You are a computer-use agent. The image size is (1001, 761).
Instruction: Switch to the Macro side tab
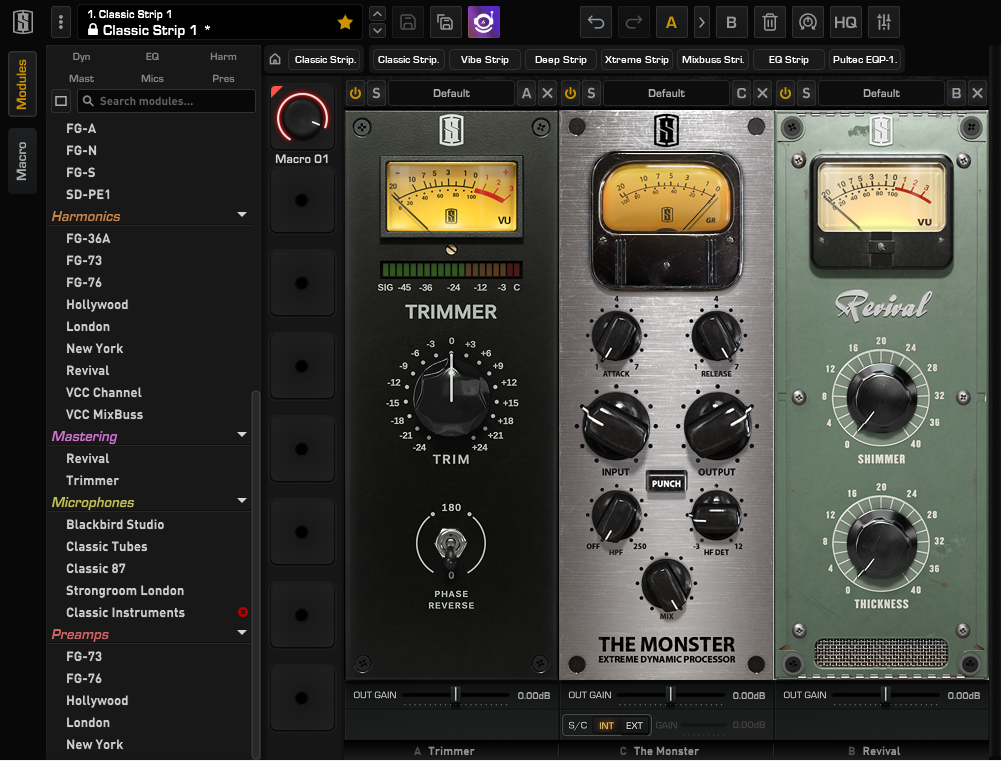(22, 161)
